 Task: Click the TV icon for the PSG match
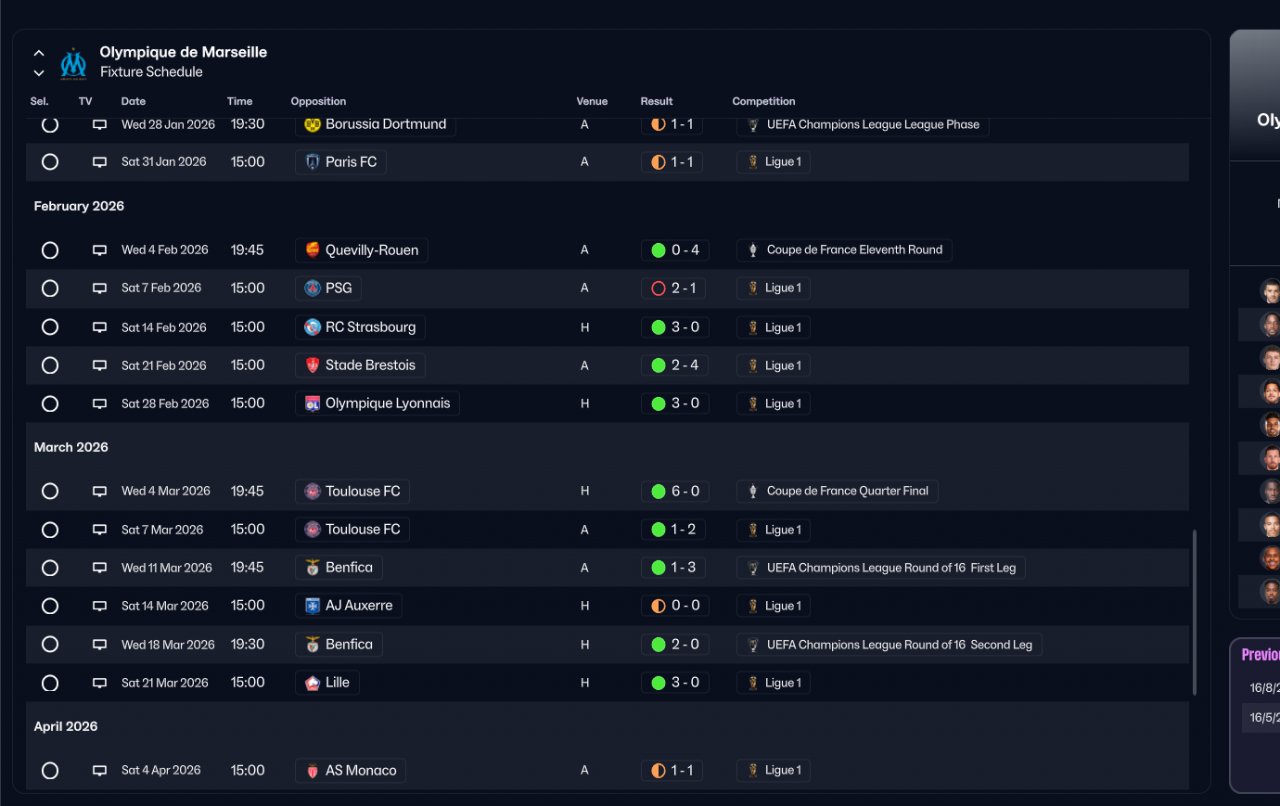(x=100, y=288)
